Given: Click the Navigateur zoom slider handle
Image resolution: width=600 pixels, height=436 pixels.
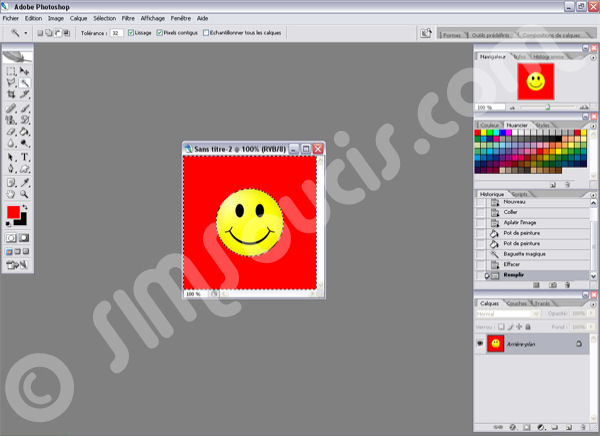Looking at the screenshot, I should (548, 108).
